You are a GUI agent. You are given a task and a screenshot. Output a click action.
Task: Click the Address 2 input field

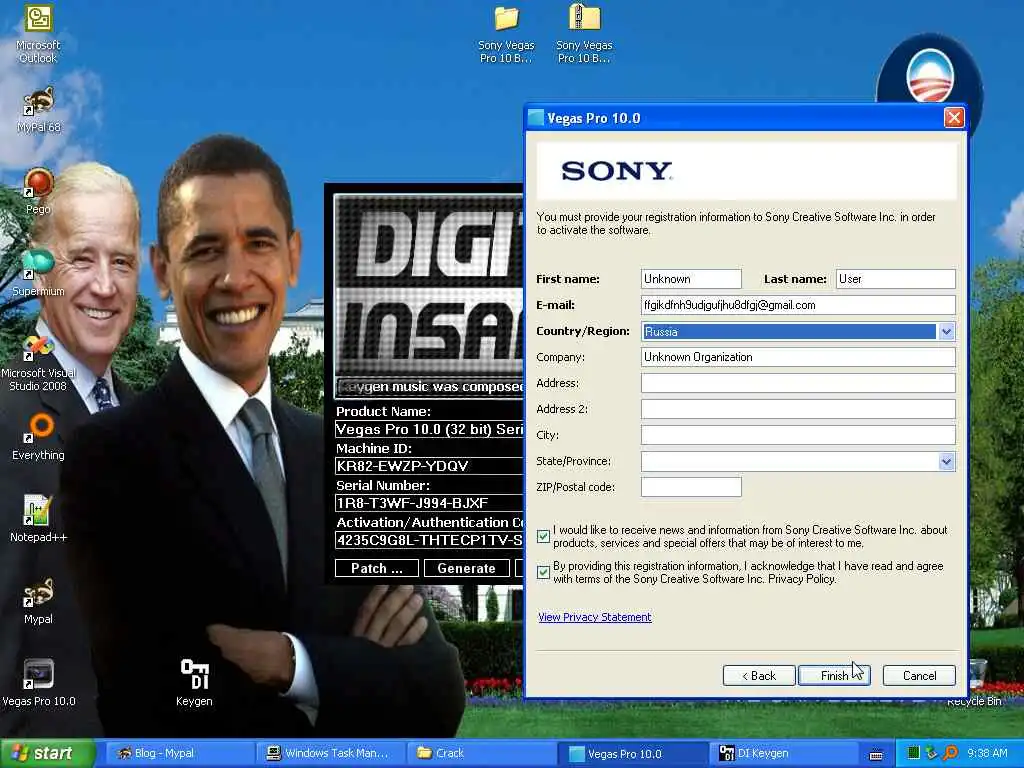point(798,409)
